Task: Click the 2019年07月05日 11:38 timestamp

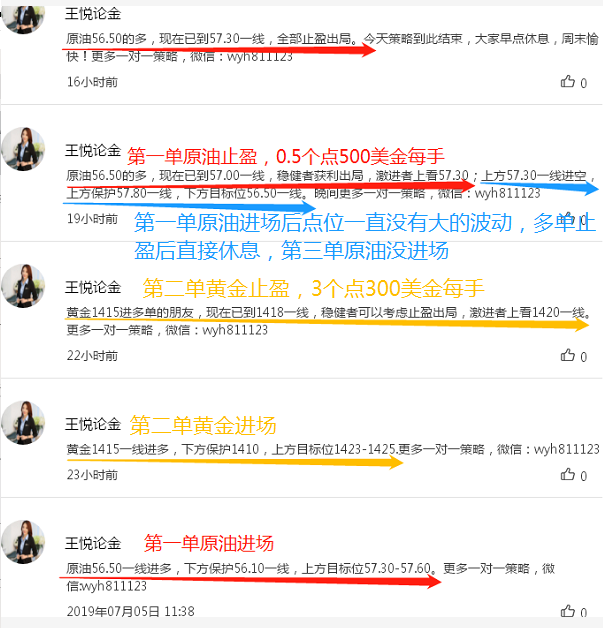Action: pos(131,611)
